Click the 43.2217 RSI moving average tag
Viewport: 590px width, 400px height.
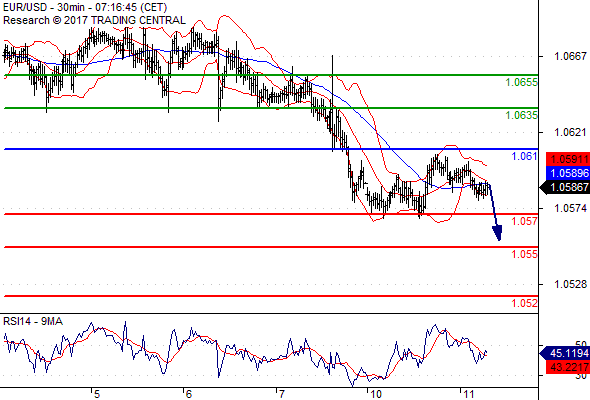[567, 367]
